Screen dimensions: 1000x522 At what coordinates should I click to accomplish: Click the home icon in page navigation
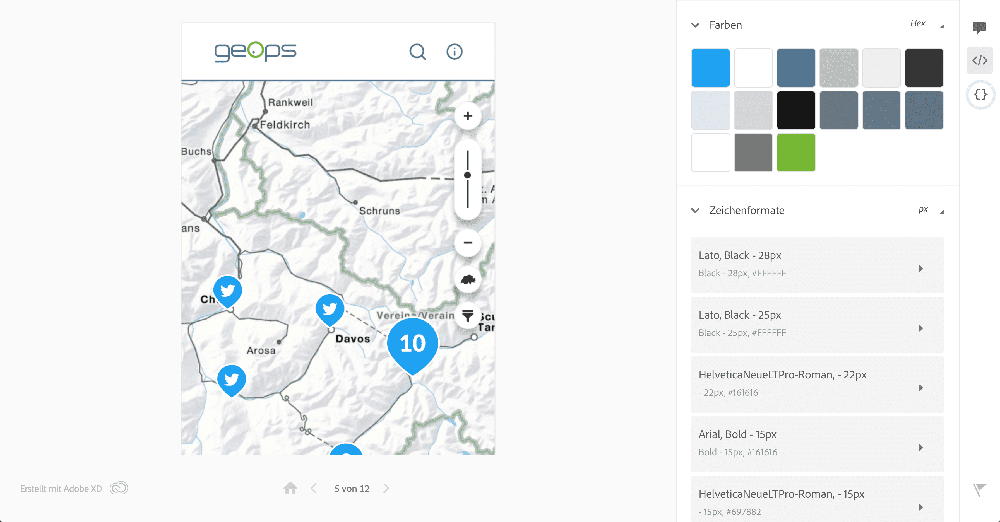pyautogui.click(x=290, y=488)
